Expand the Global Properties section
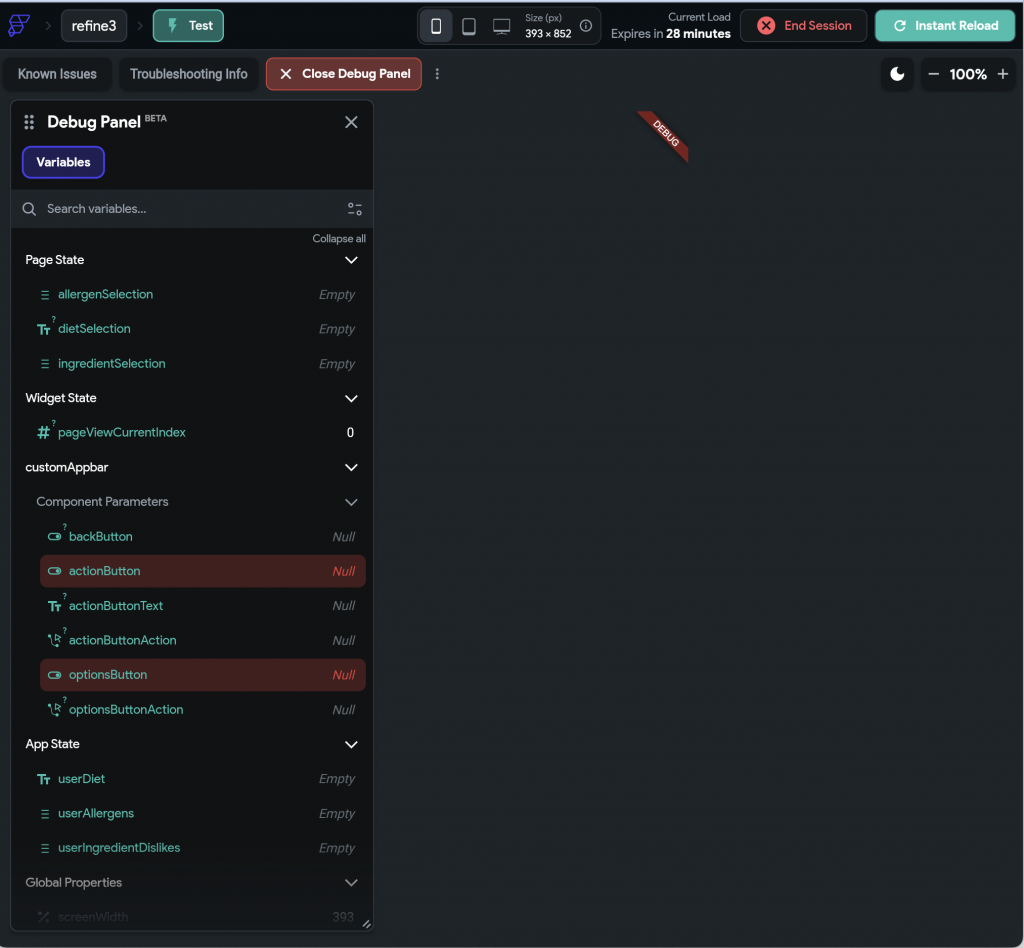 point(351,883)
